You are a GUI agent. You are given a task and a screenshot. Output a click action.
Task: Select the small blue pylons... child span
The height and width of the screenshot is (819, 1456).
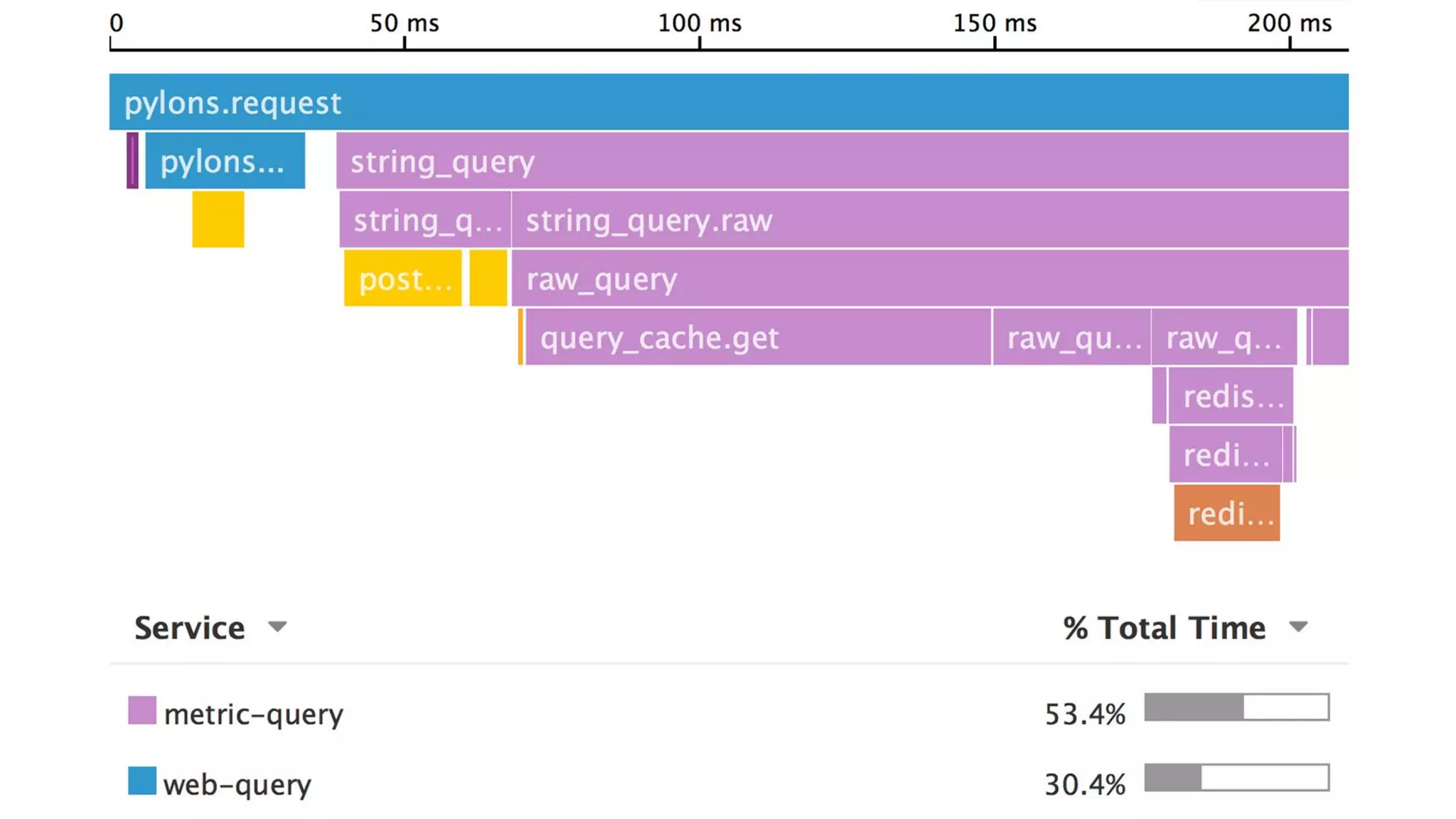[225, 161]
